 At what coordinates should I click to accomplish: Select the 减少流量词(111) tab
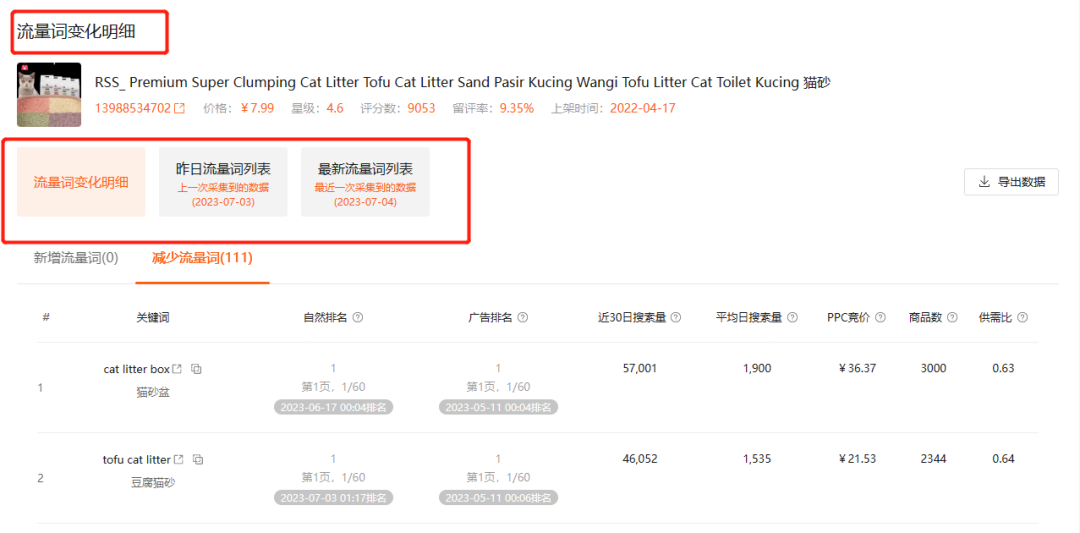(202, 259)
